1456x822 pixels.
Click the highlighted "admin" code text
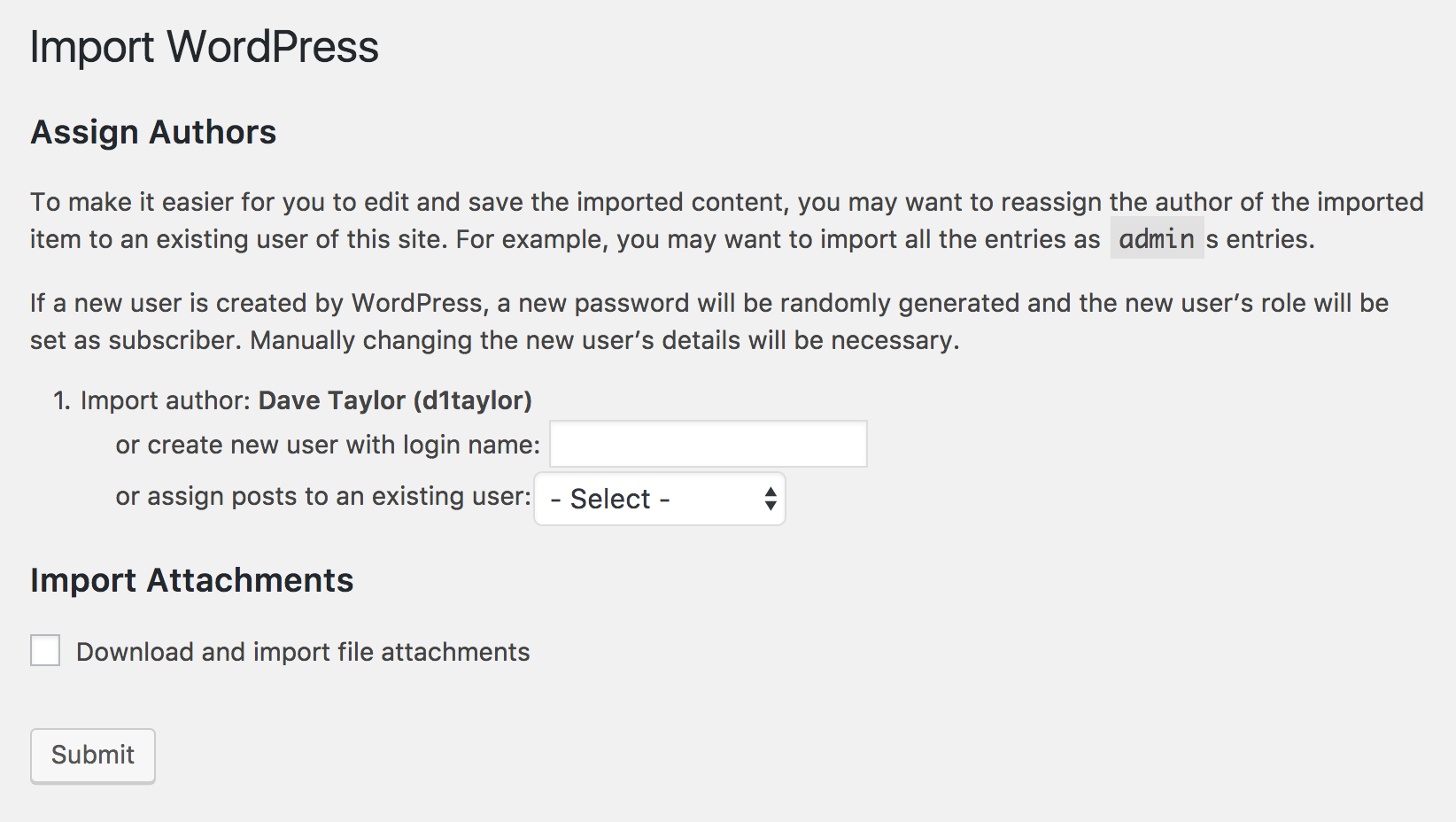[1157, 238]
